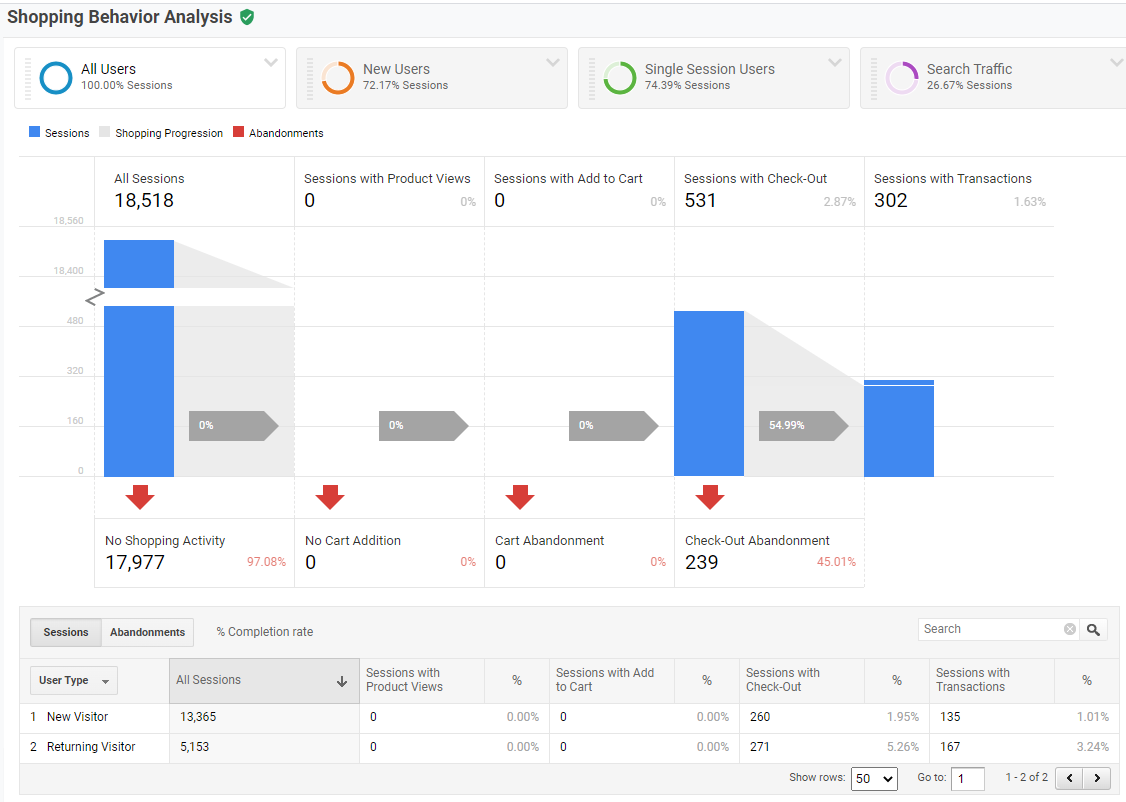Toggle the Shopping Progression legend item
1126x802 pixels.
(160, 132)
